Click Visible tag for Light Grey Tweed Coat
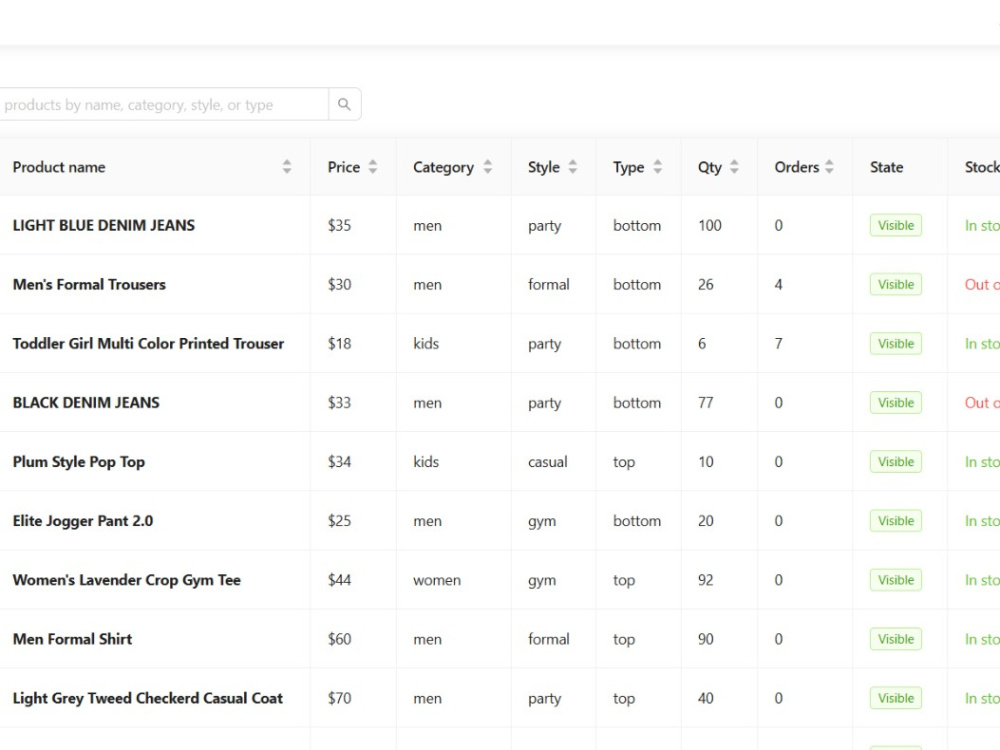The image size is (1000, 750). coord(895,698)
